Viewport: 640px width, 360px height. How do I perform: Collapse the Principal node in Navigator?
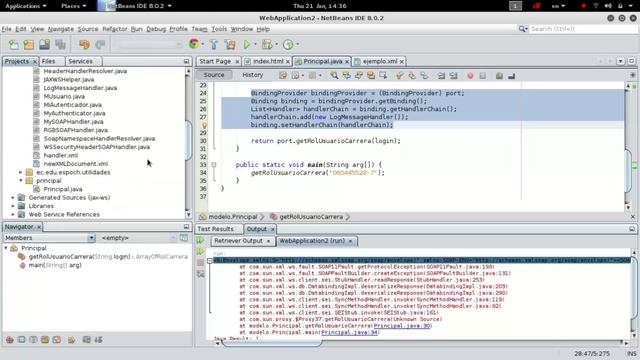pos(6,248)
